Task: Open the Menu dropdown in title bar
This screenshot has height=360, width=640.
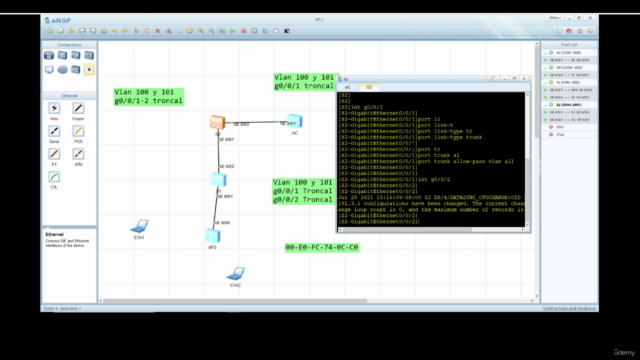Action: click(x=554, y=18)
